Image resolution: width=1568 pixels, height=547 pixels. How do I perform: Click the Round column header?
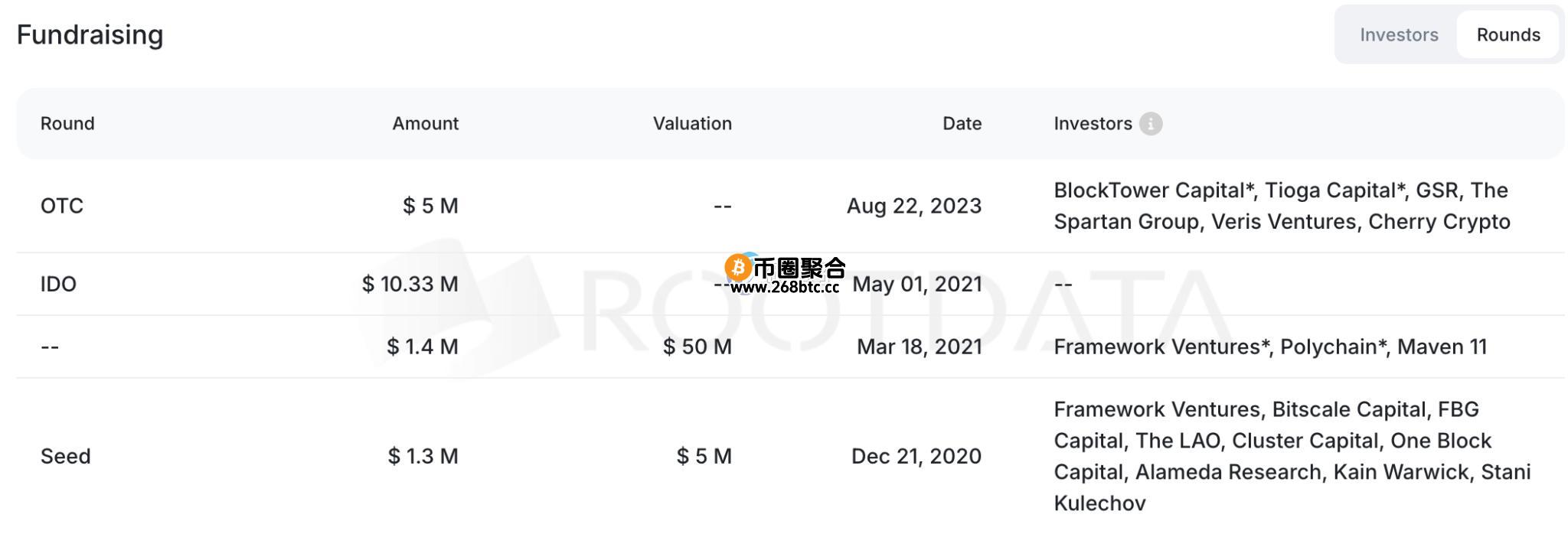coord(67,123)
